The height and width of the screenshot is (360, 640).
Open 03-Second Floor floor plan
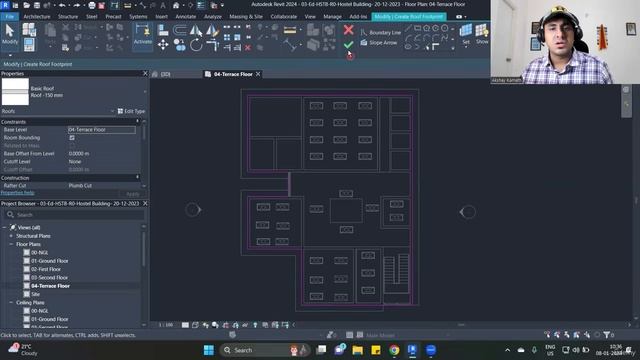(x=49, y=278)
